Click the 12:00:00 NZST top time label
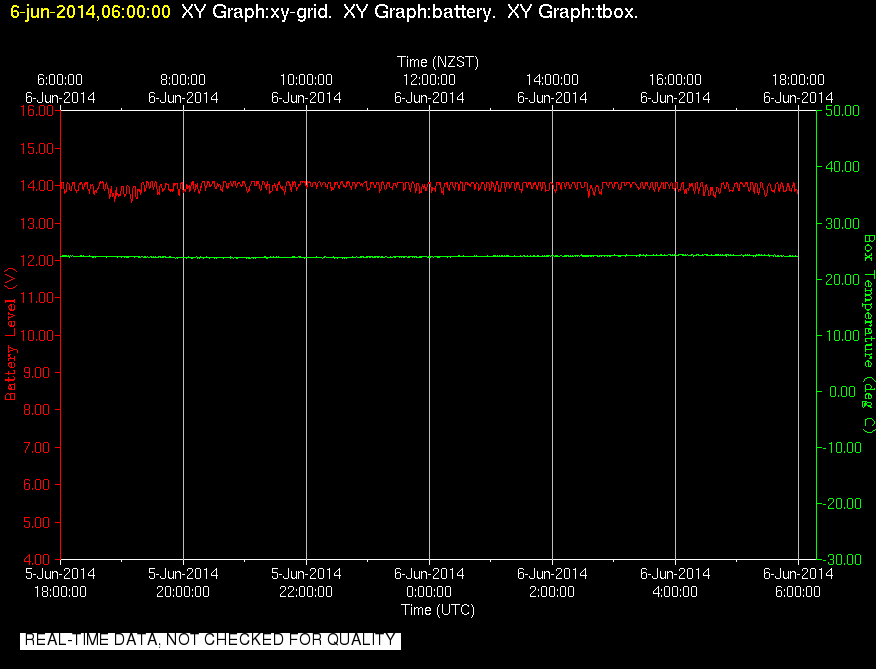Viewport: 876px width, 669px height. [x=429, y=80]
